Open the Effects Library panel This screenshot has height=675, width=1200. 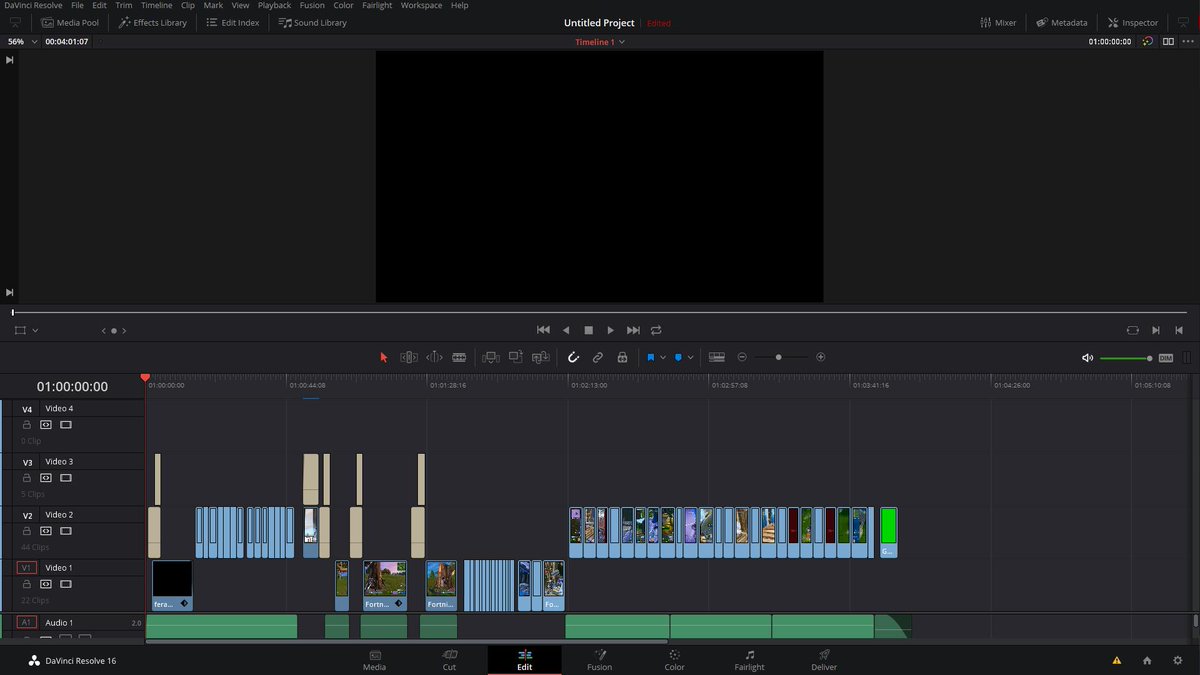pos(152,22)
